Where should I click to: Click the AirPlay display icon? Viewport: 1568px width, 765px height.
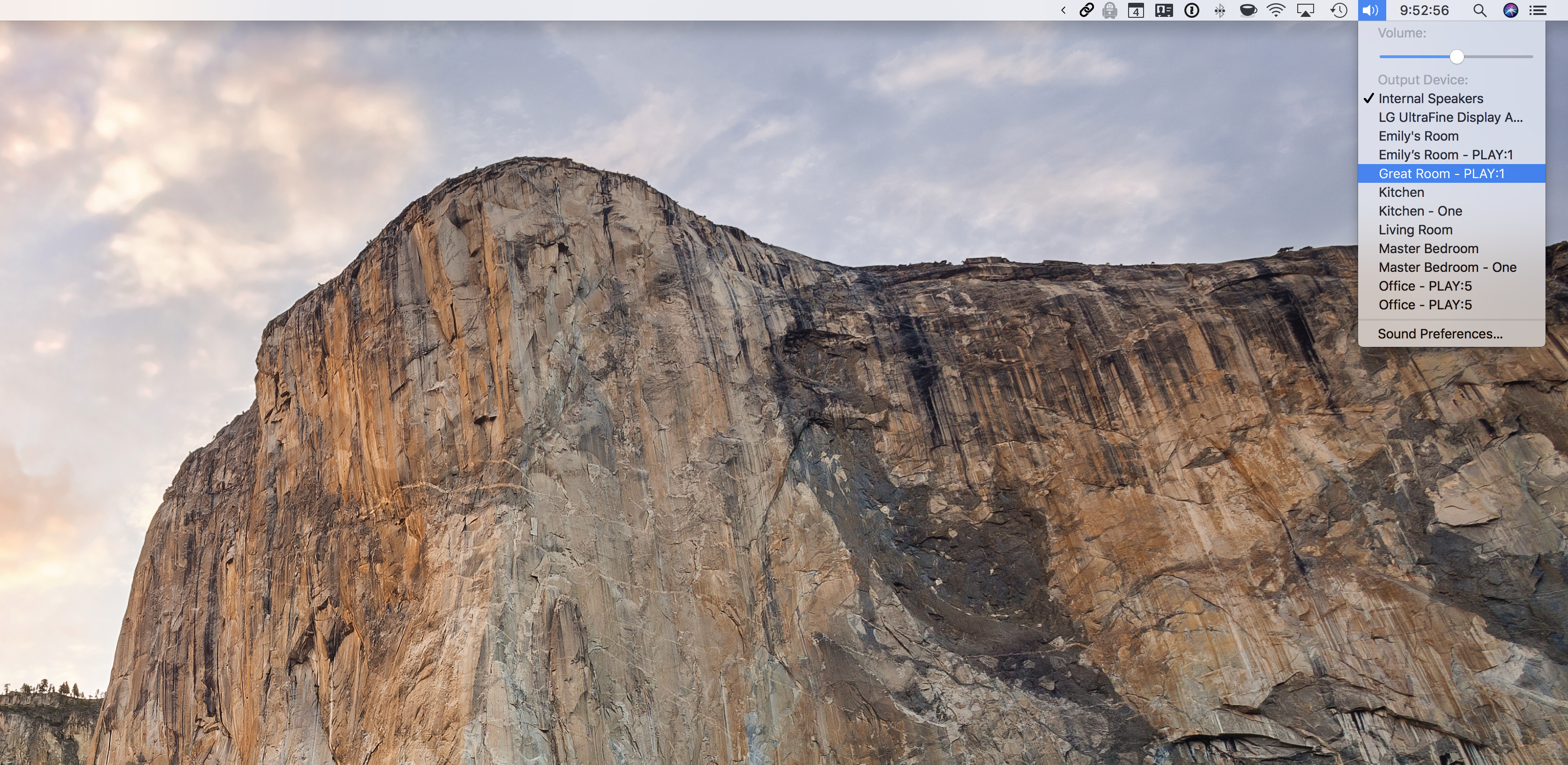pos(1306,10)
